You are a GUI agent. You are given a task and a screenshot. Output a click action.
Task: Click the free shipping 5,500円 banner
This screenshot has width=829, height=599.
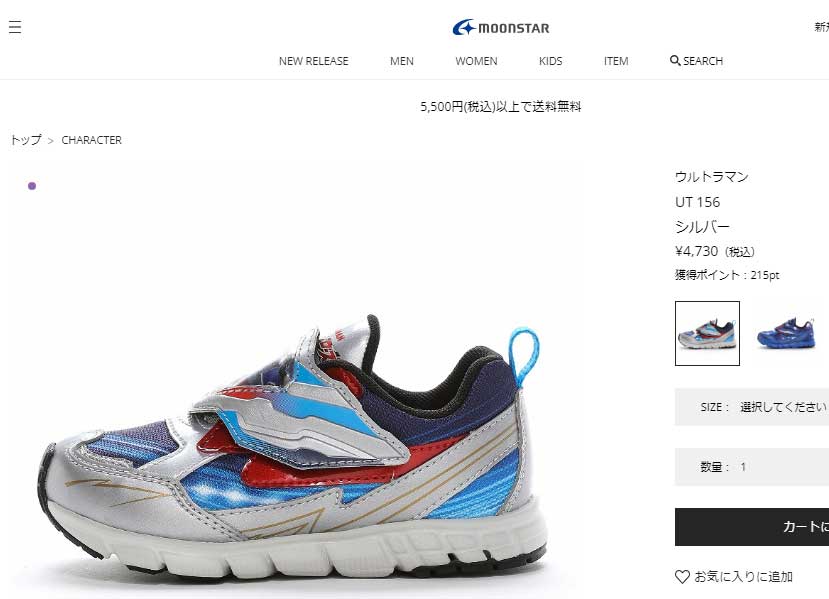tap(501, 107)
